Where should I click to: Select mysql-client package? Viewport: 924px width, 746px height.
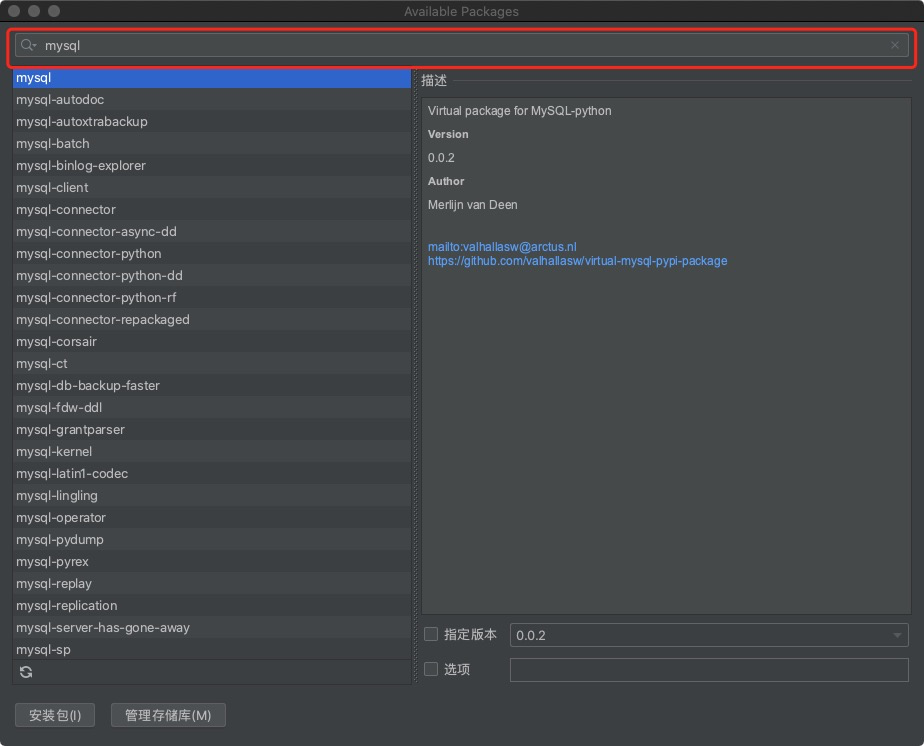point(212,187)
